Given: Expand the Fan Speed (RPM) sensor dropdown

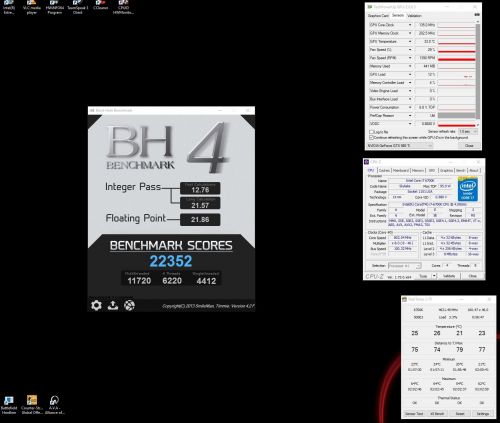Looking at the screenshot, I should point(410,58).
